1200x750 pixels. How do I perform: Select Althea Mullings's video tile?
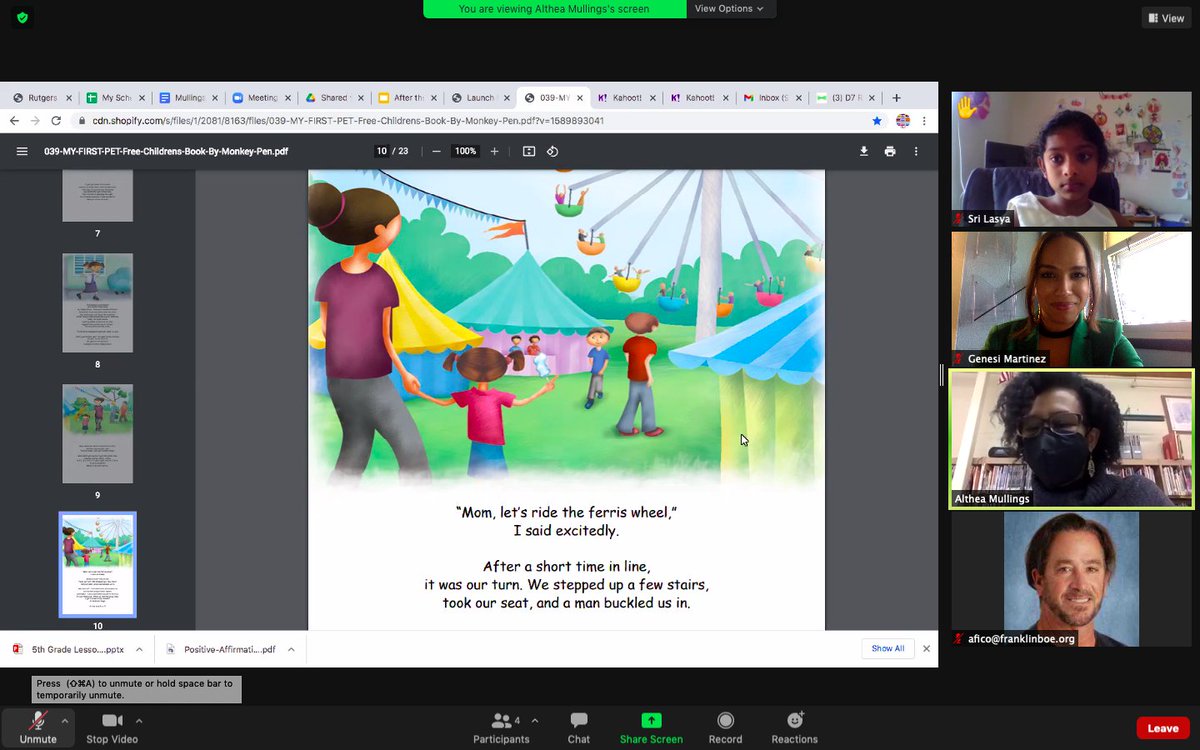[1071, 439]
